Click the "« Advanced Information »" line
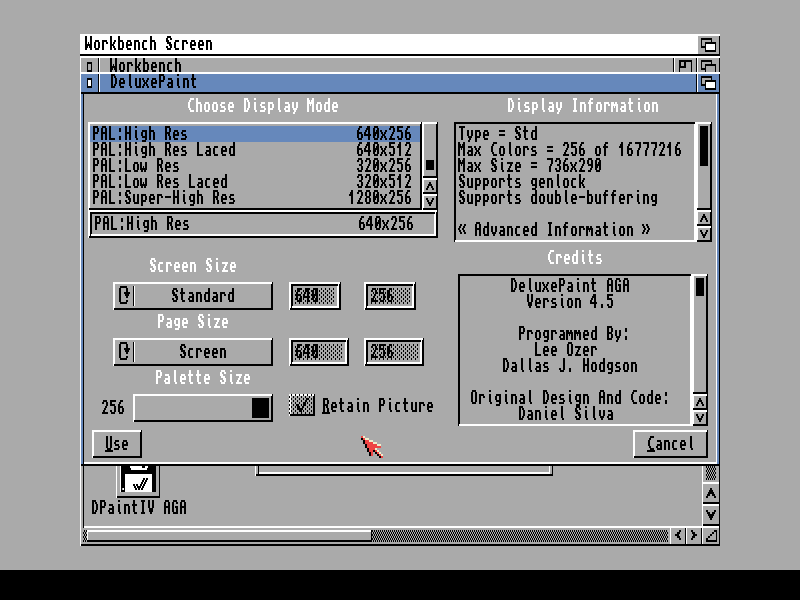The width and height of the screenshot is (800, 600). click(x=554, y=230)
